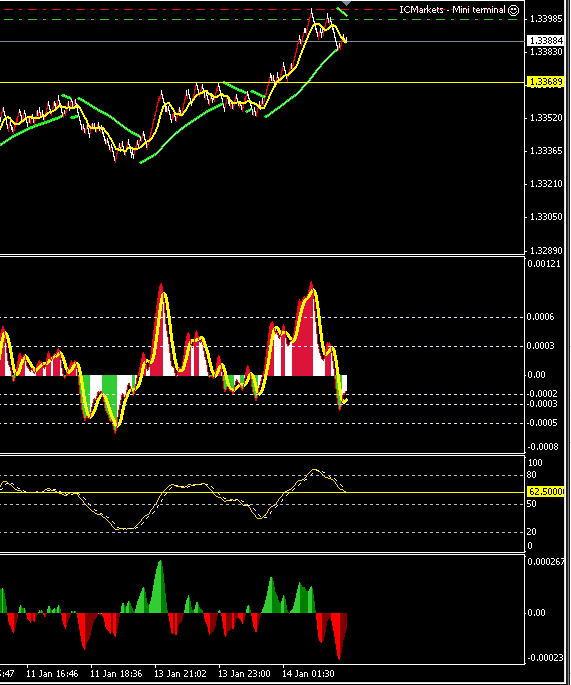Select the 14 Jan 01:30 time label

(308, 674)
